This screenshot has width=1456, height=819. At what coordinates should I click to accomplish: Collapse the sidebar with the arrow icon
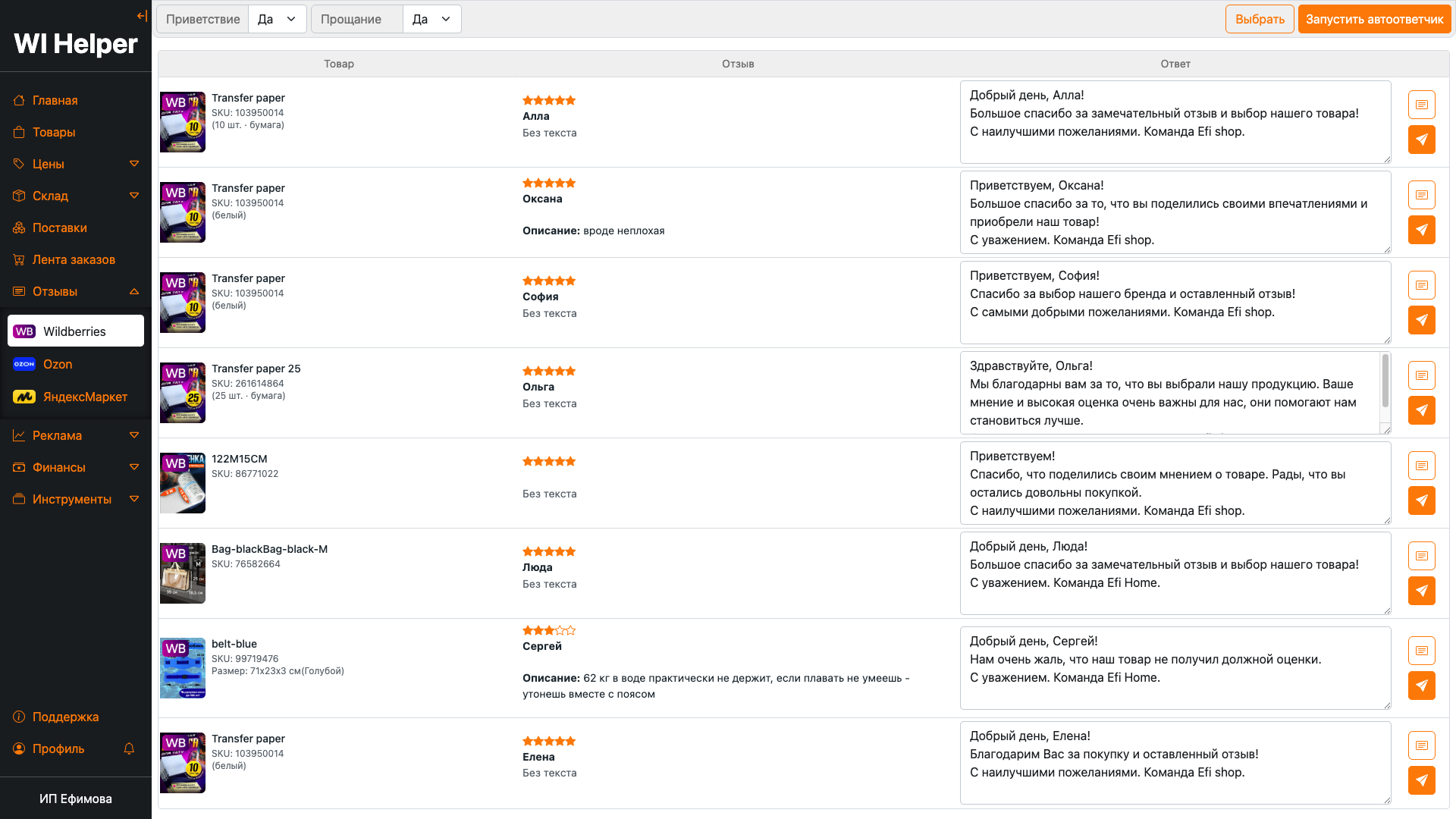pyautogui.click(x=142, y=16)
